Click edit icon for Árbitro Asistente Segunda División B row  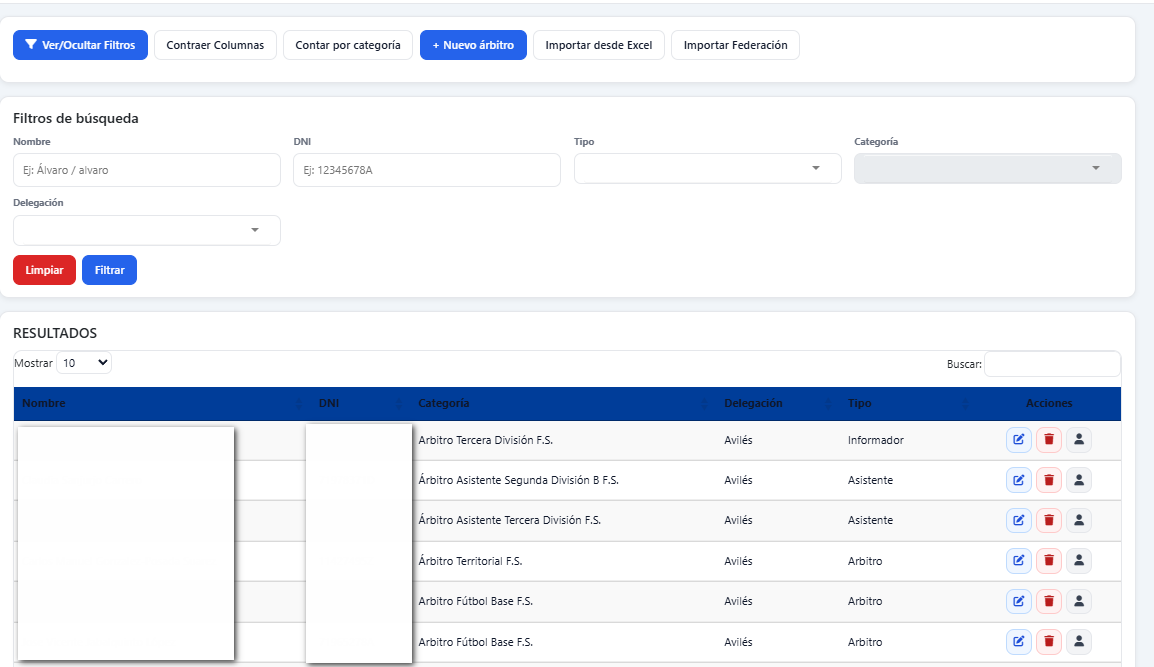[x=1018, y=480]
